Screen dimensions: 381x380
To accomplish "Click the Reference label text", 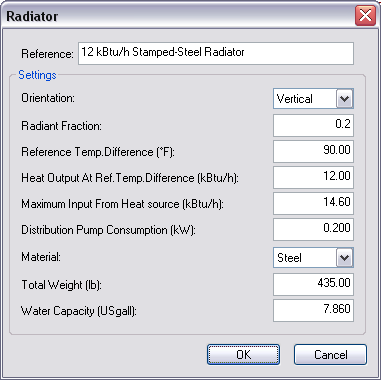I will tap(47, 54).
